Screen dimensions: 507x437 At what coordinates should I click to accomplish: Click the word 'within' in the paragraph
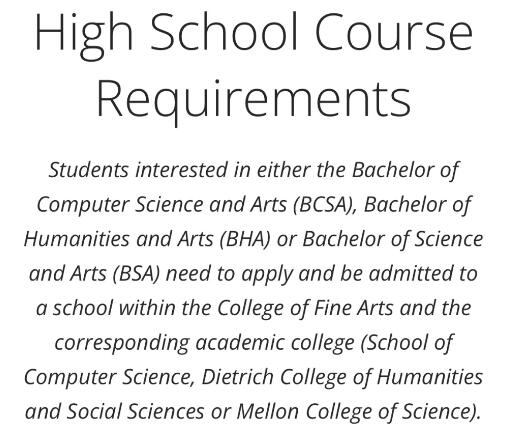point(147,308)
